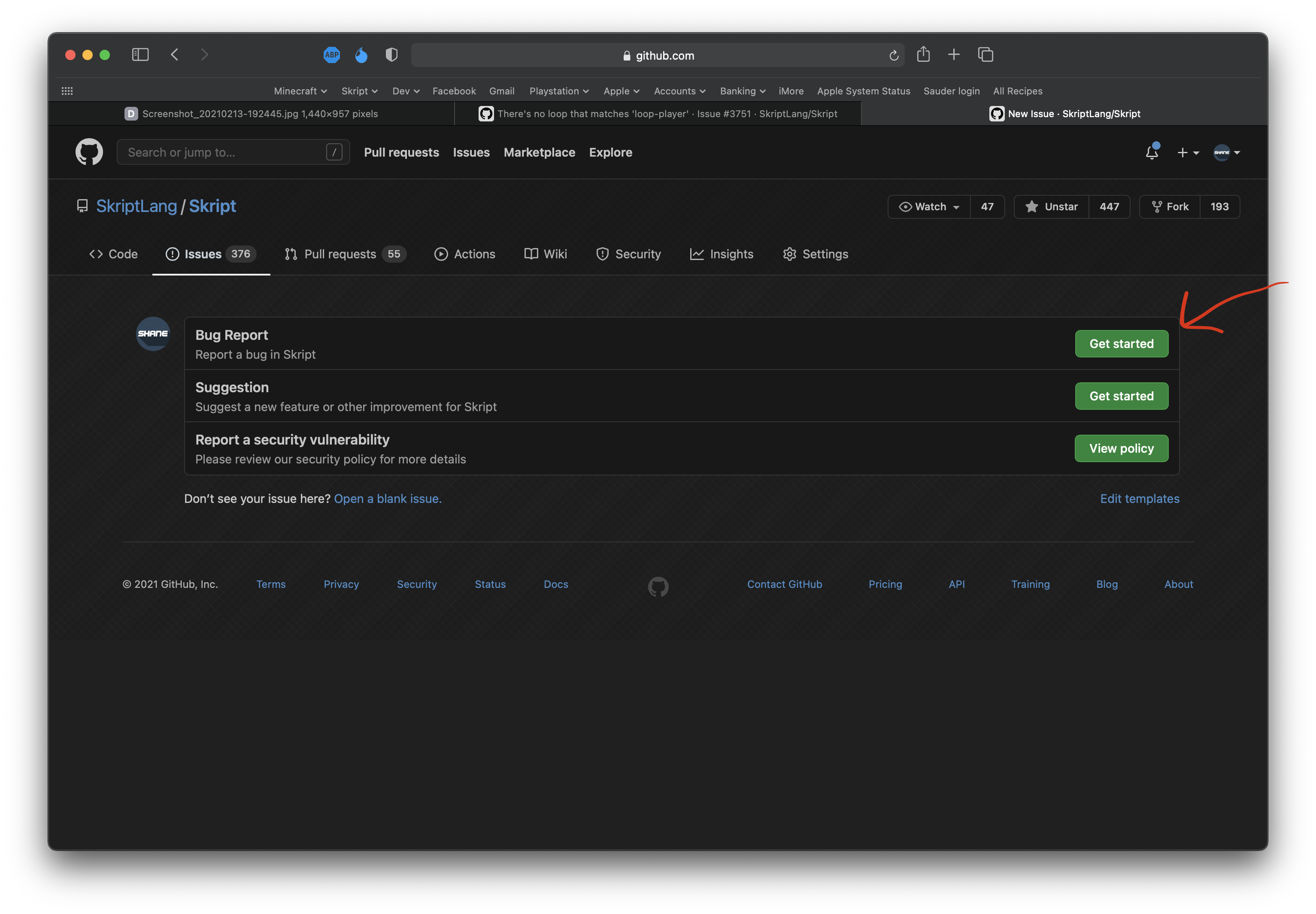Toggle the Safari sidebar
The height and width of the screenshot is (914, 1316).
[x=140, y=54]
